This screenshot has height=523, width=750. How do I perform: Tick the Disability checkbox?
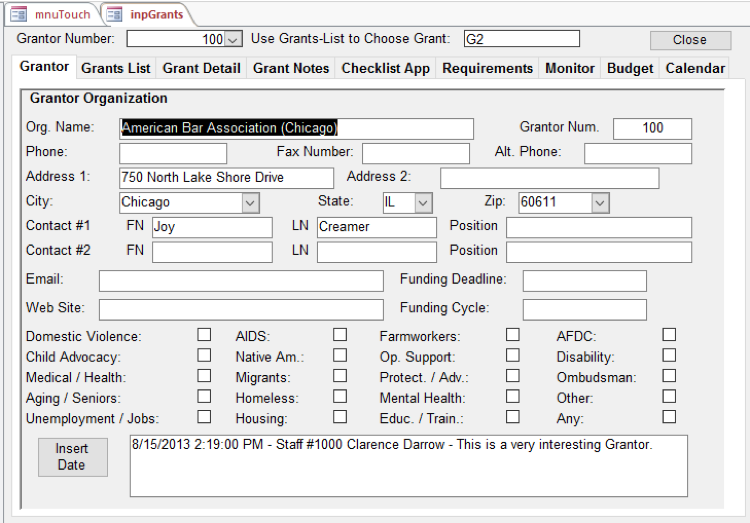[669, 355]
